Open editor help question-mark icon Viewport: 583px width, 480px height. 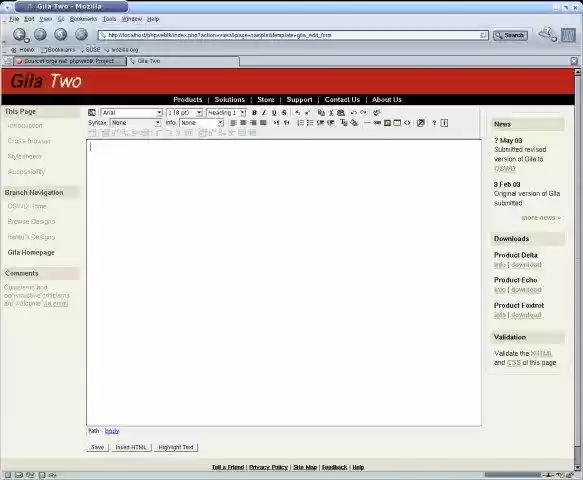coord(434,123)
